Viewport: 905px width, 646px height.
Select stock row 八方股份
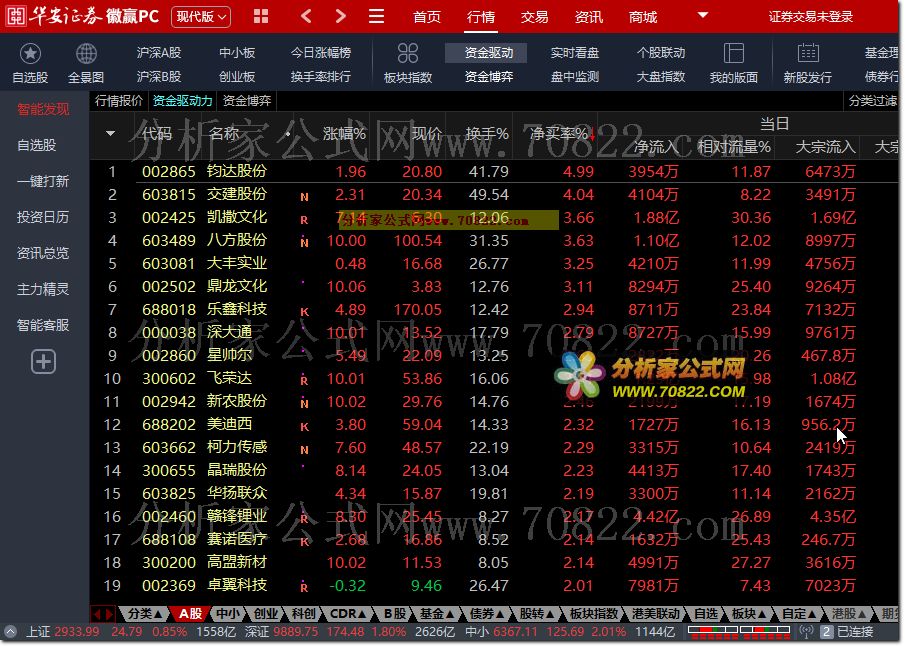pos(496,240)
